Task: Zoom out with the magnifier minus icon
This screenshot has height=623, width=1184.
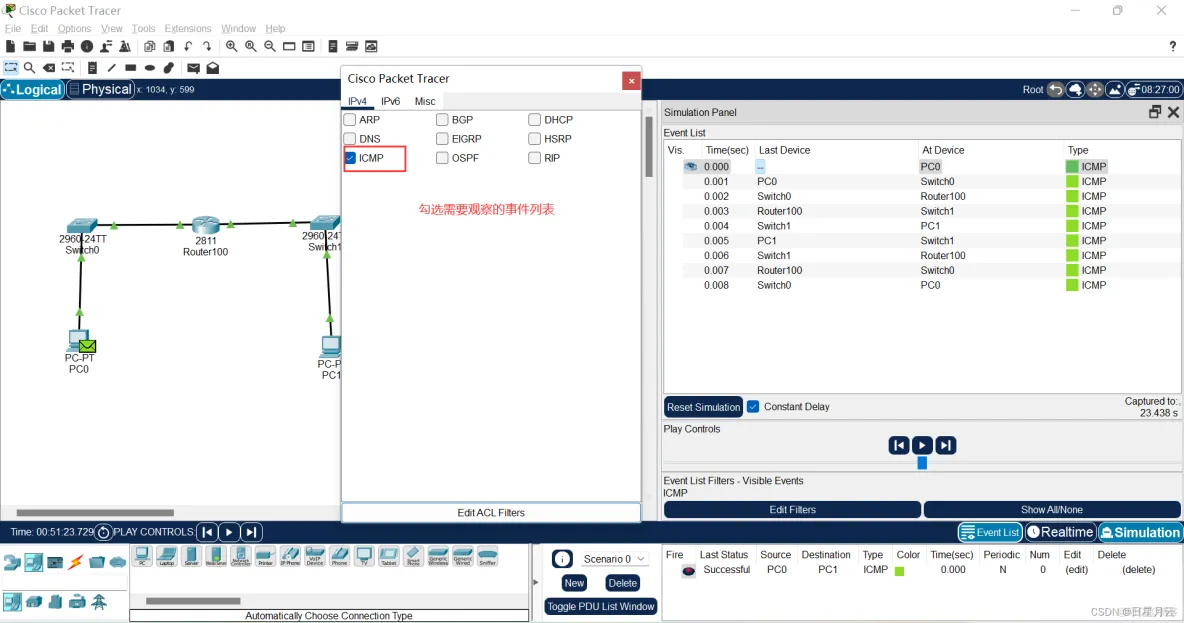Action: [270, 47]
